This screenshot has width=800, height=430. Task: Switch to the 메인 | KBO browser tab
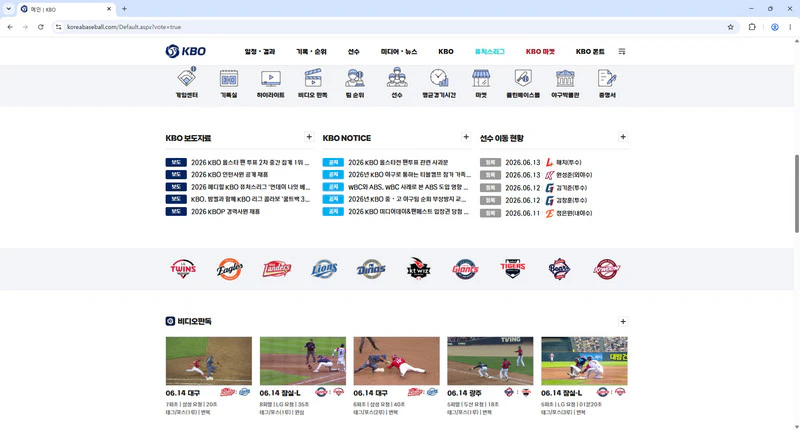pos(66,9)
